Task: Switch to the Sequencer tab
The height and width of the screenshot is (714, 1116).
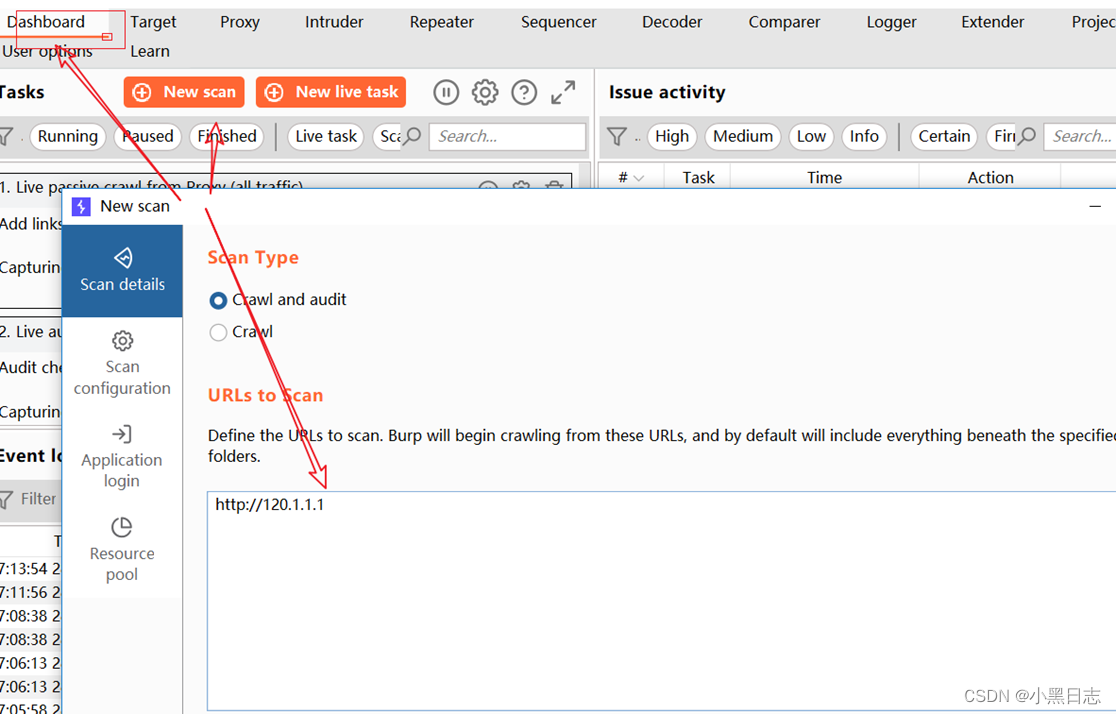Action: pyautogui.click(x=559, y=22)
